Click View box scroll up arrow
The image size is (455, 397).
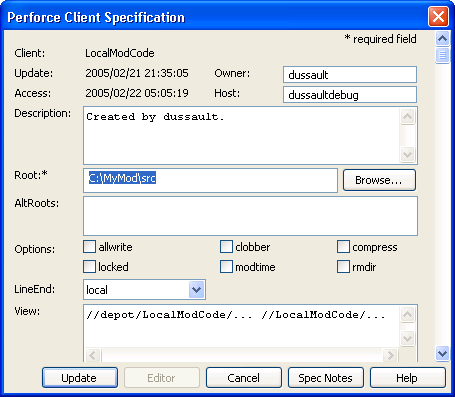[407, 314]
